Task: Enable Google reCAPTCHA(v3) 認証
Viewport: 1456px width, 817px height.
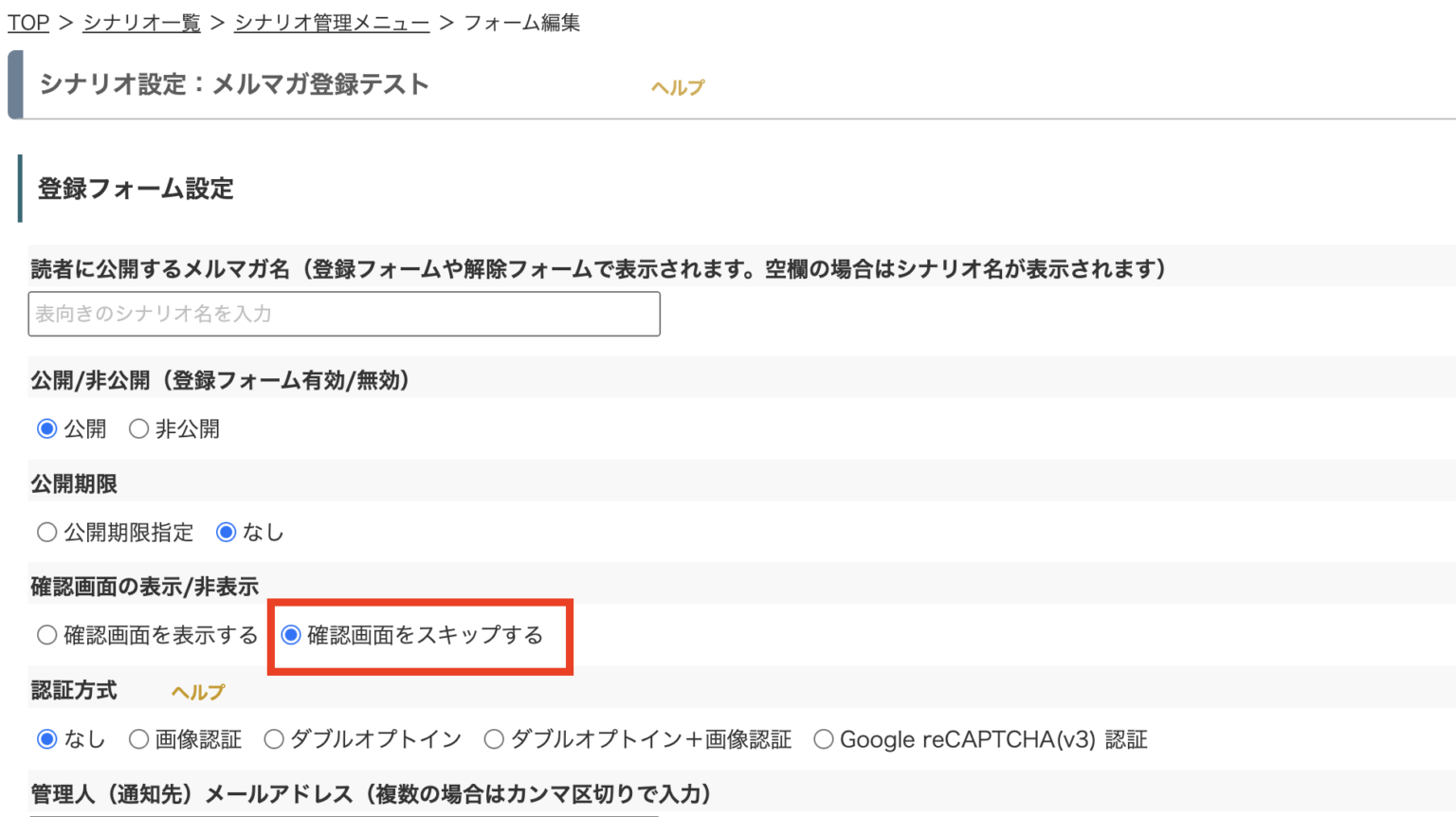Action: 823,739
